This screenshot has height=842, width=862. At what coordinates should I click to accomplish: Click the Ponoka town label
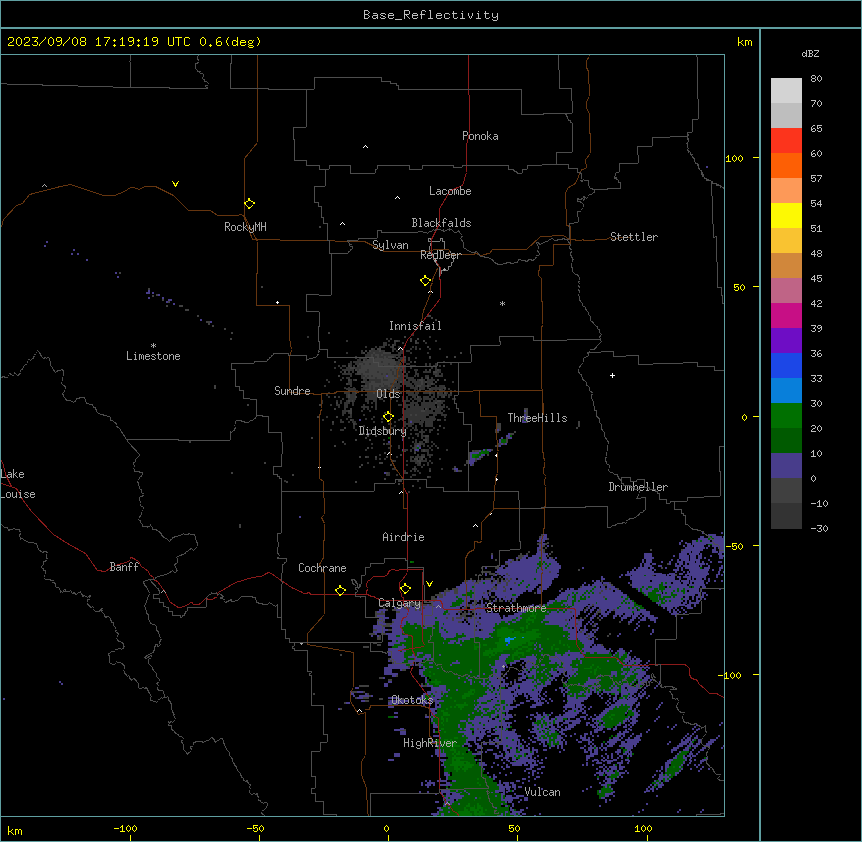click(x=480, y=136)
